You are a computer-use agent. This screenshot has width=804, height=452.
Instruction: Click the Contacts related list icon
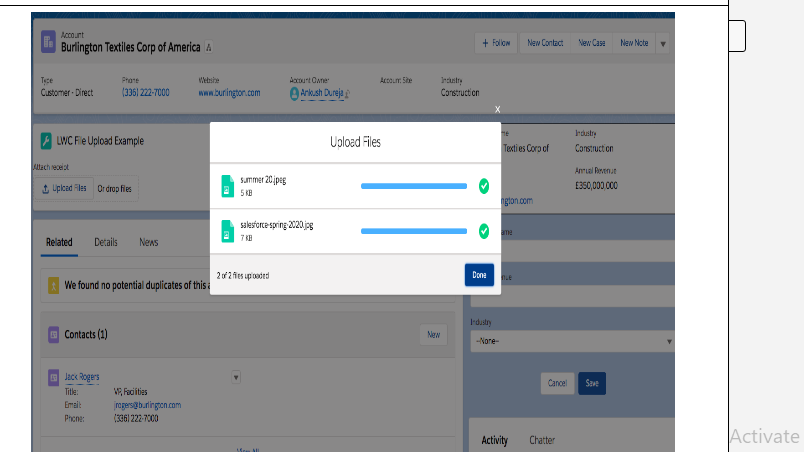tap(54, 334)
